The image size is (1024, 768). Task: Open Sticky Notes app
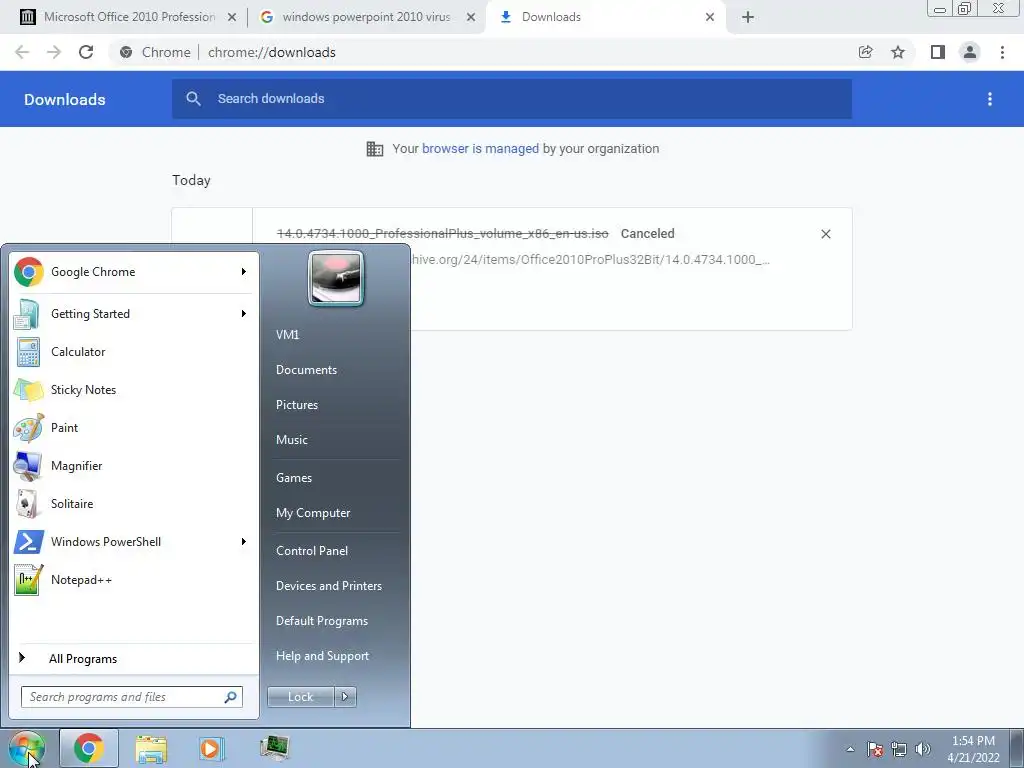pyautogui.click(x=134, y=390)
